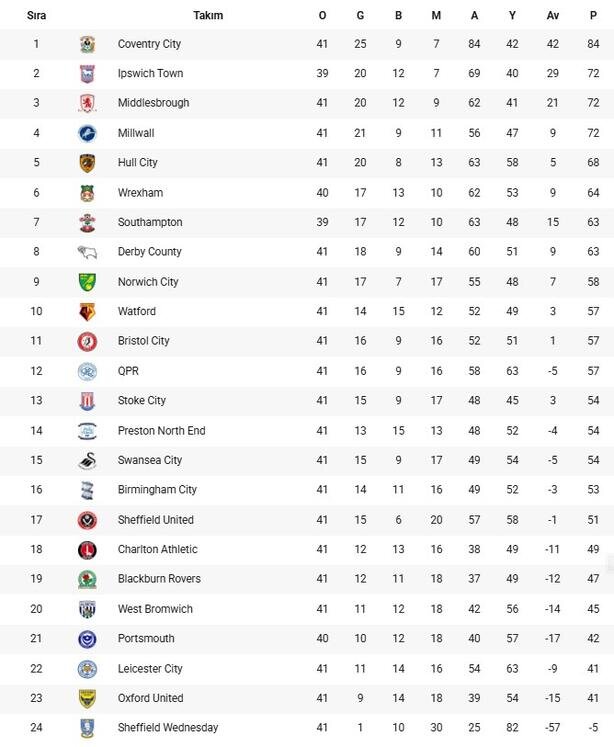Screen dimensions: 614x747
Task: Click the Norwich City canary badge
Action: (x=87, y=282)
